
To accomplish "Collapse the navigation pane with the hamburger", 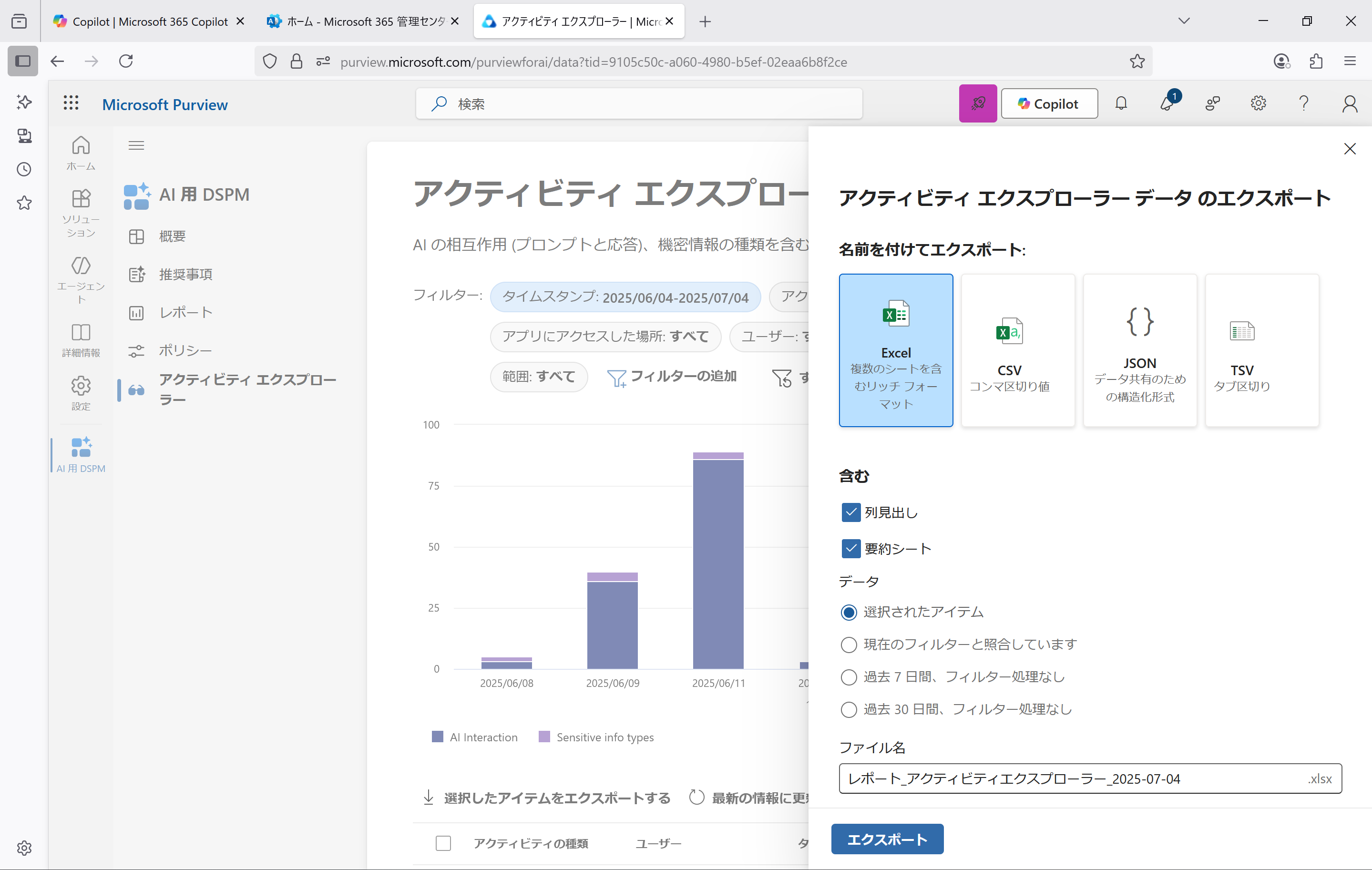I will pos(136,145).
